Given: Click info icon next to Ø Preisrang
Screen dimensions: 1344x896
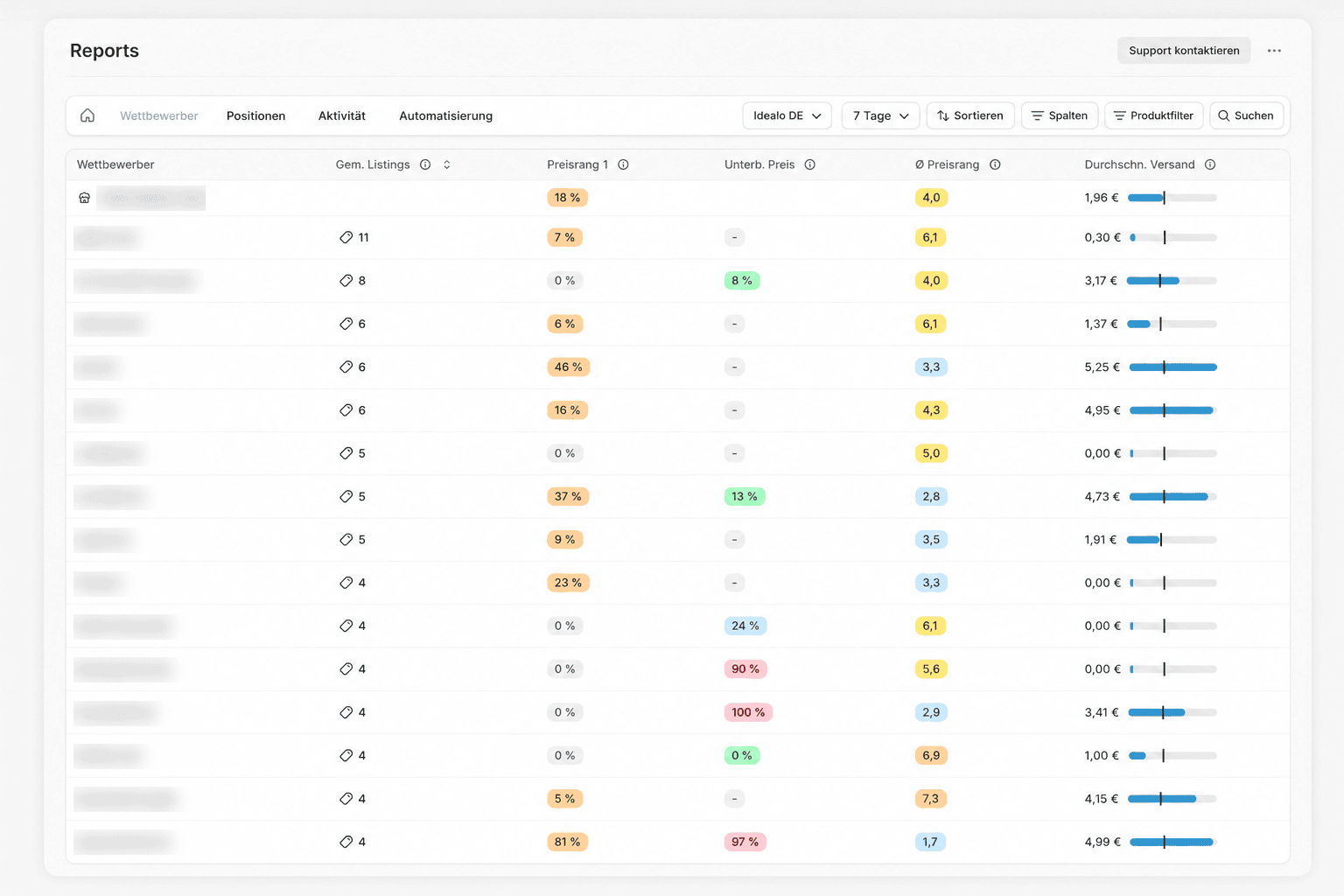Looking at the screenshot, I should pos(995,164).
